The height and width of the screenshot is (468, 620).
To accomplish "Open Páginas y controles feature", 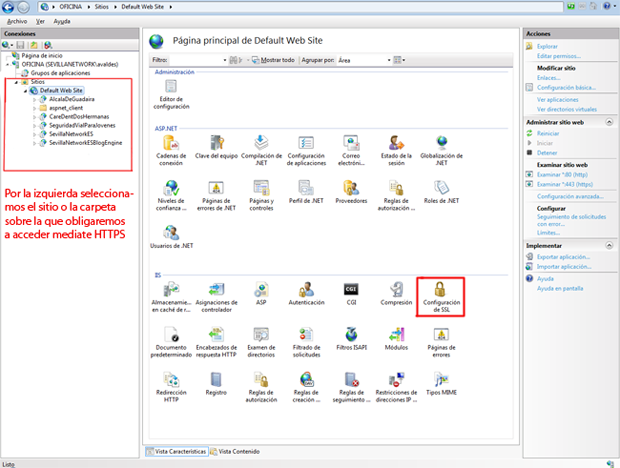I will tap(261, 195).
